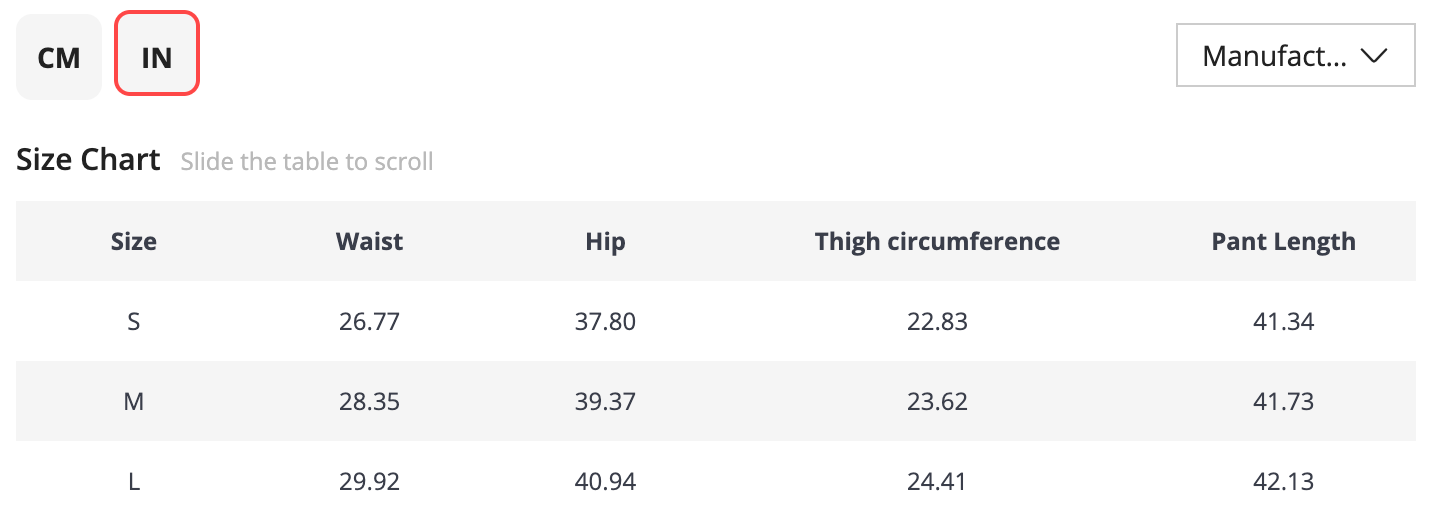Click the Thigh circumference column header
The height and width of the screenshot is (522, 1442).
tap(937, 241)
